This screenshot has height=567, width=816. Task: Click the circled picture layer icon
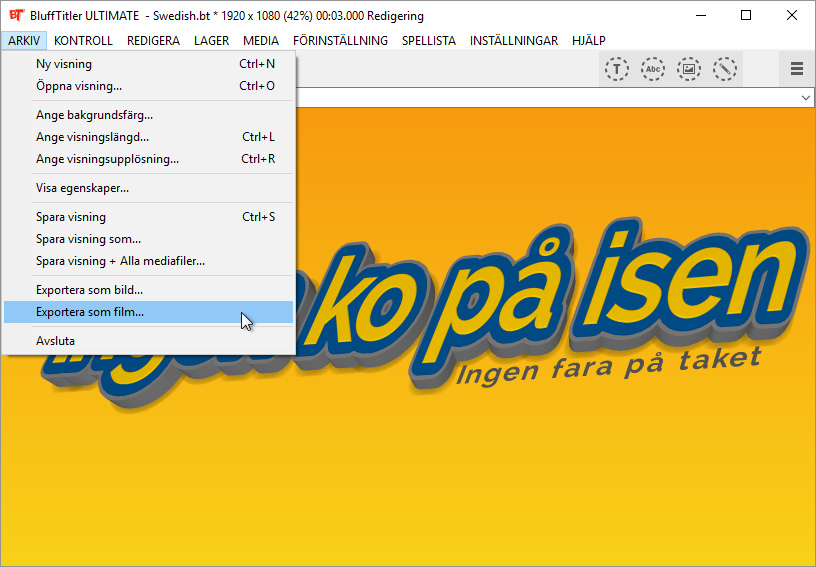688,69
